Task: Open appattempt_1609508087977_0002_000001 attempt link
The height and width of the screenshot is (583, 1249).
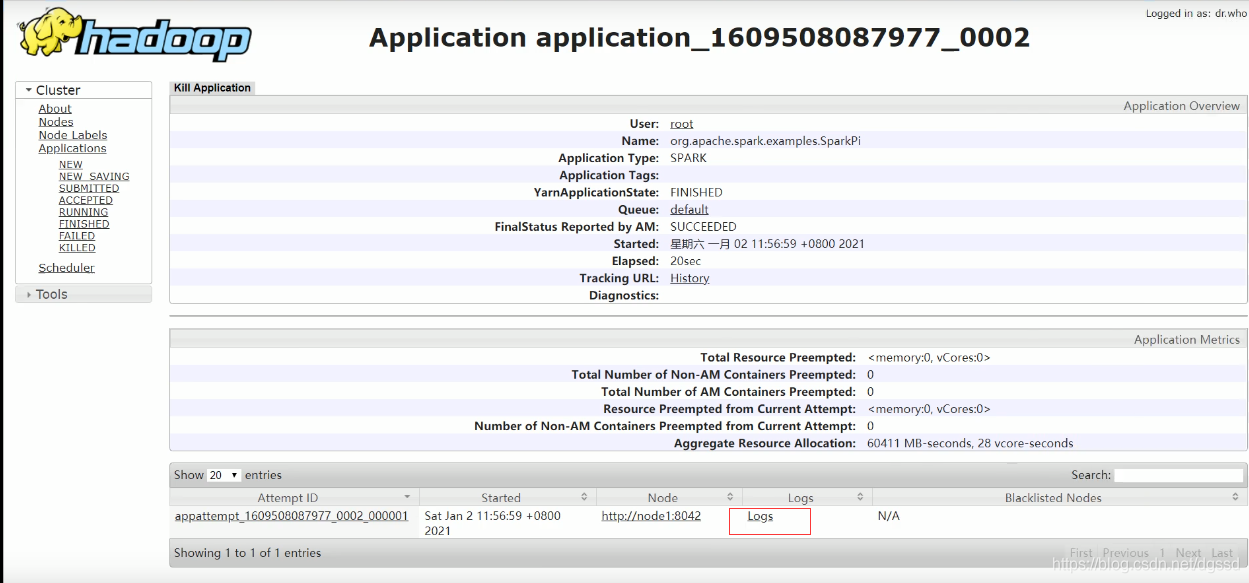Action: [x=291, y=516]
